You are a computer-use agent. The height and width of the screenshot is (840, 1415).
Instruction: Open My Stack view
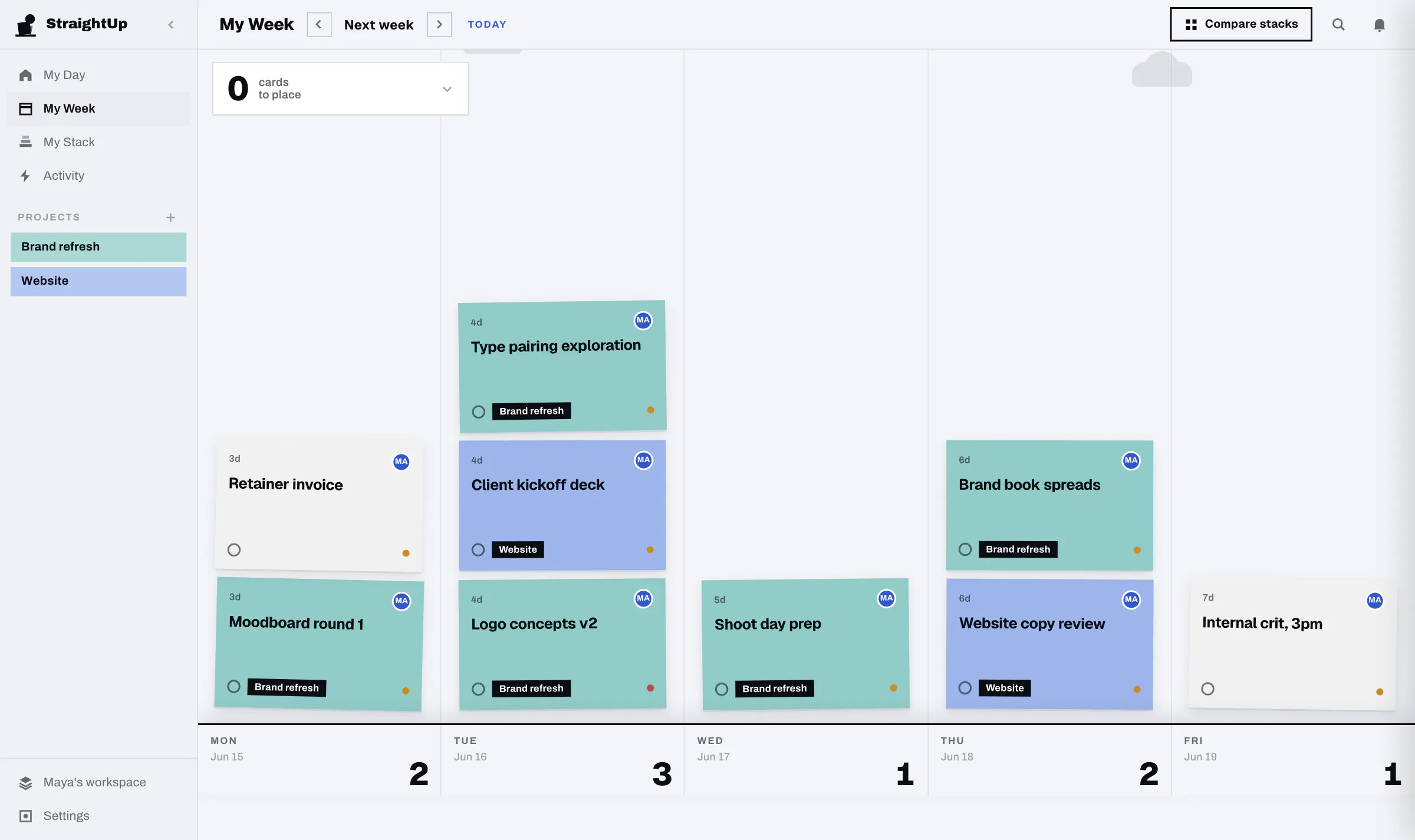pyautogui.click(x=98, y=142)
